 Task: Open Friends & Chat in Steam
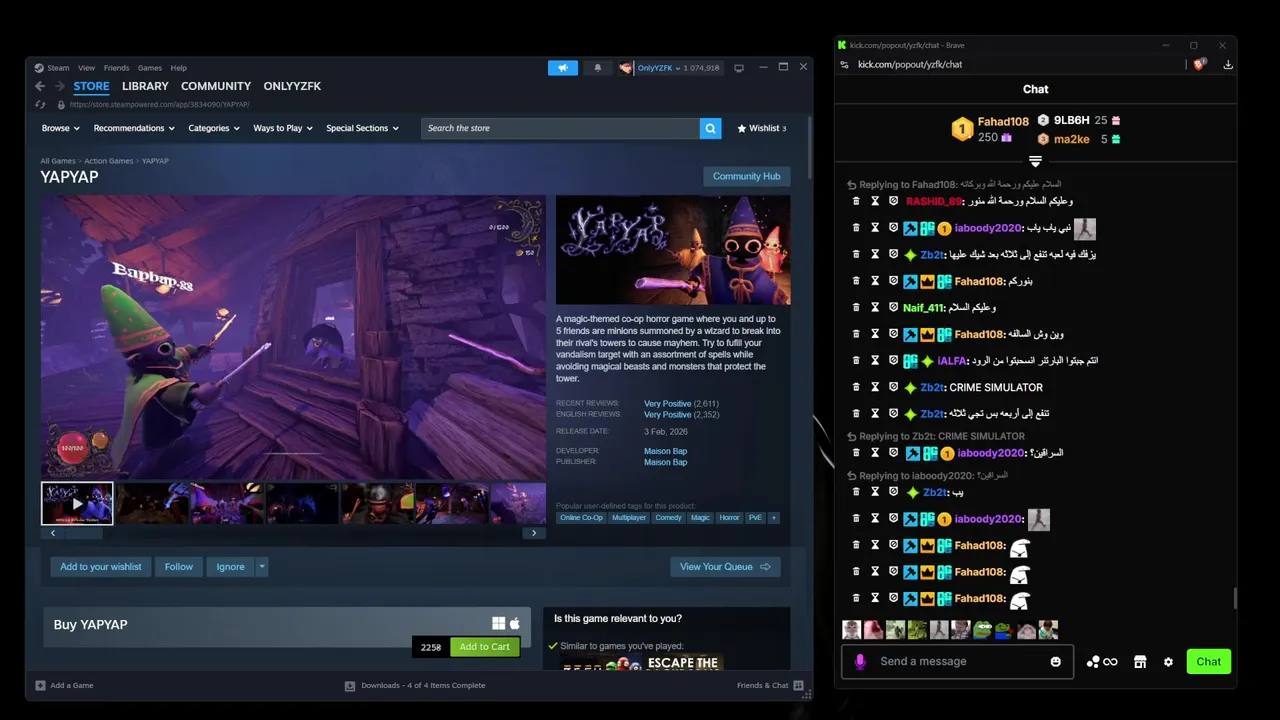[768, 685]
